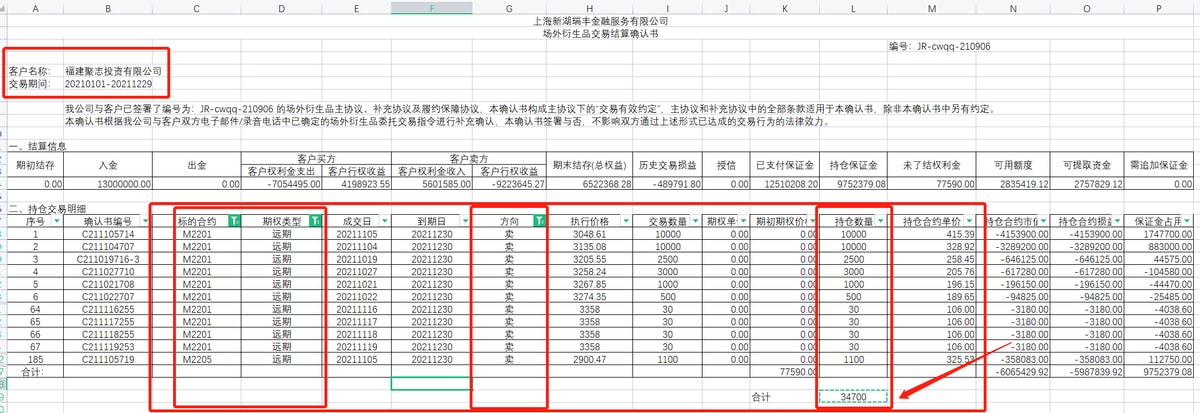Screen dimensions: 1200x413
Task: Select column header L
Action: point(852,7)
